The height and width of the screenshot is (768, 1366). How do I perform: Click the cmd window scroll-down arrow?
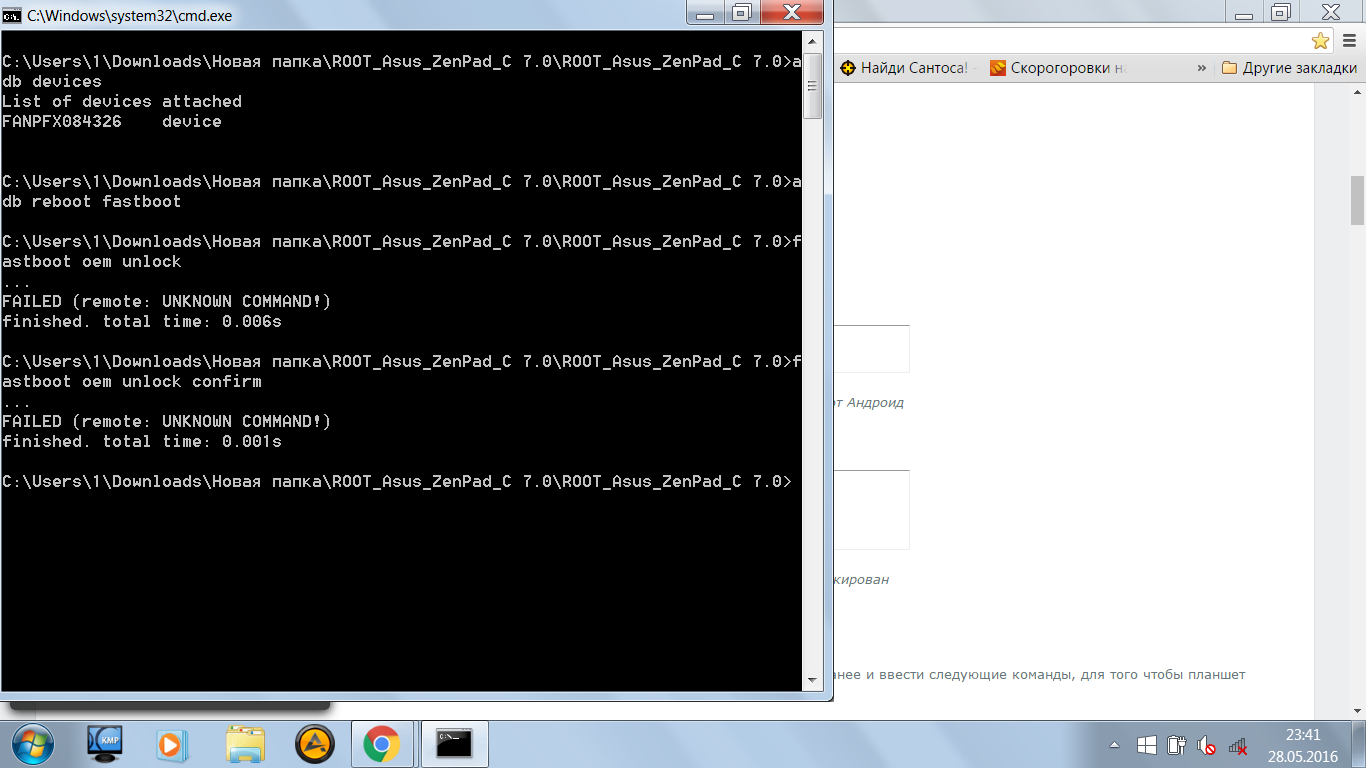[813, 680]
